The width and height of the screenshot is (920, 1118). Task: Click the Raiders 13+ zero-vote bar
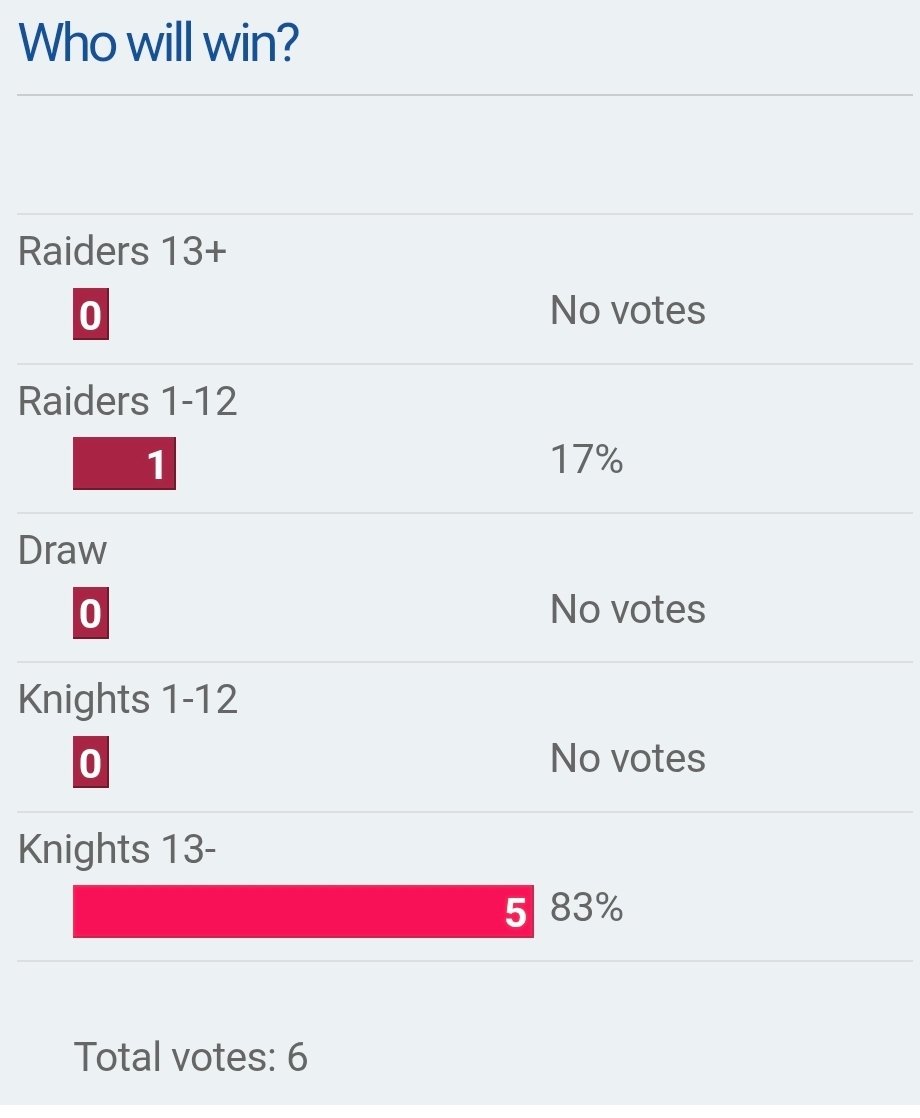click(91, 314)
